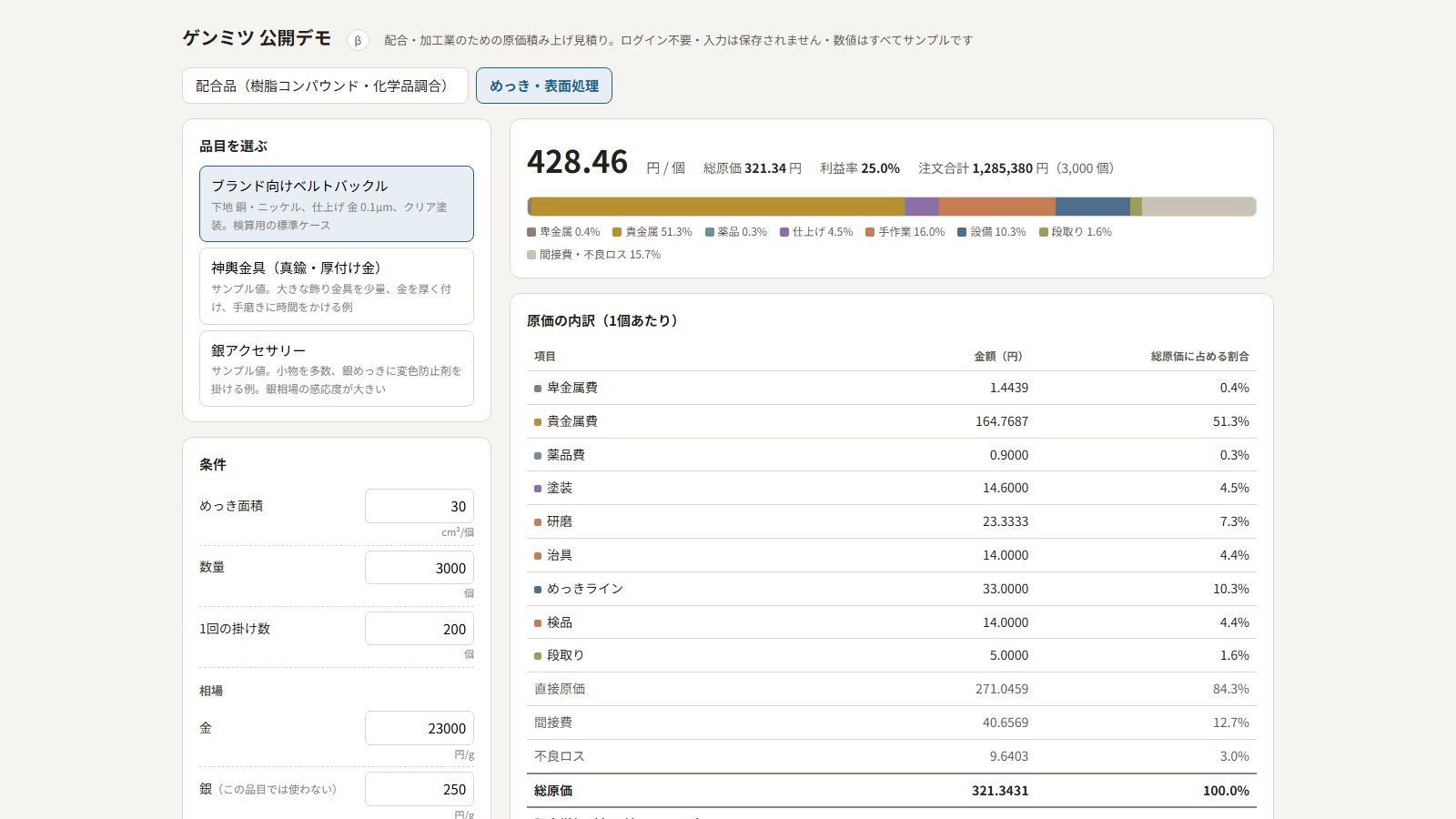Viewport: 1456px width, 819px height.
Task: Click the 薬品 0.3% legend entry
Action: pyautogui.click(x=736, y=232)
